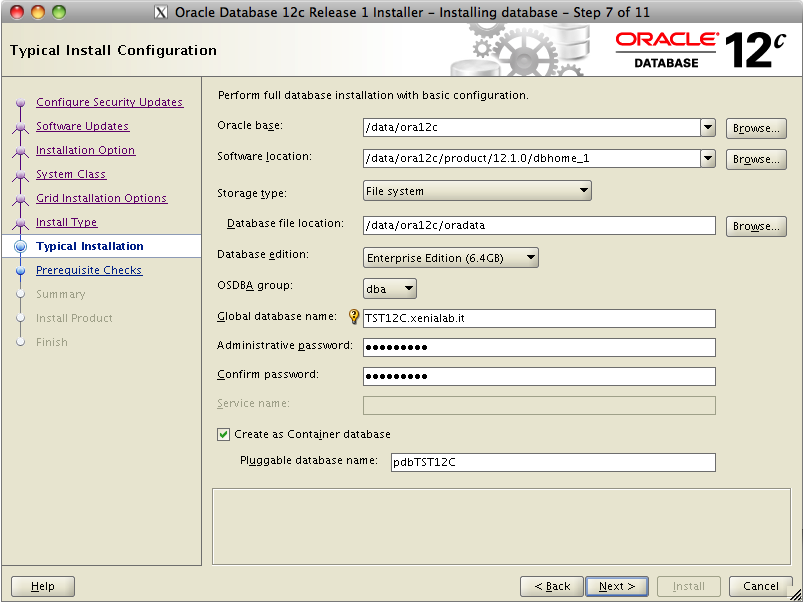This screenshot has height=602, width=803.
Task: Click the Back button
Action: 552,586
